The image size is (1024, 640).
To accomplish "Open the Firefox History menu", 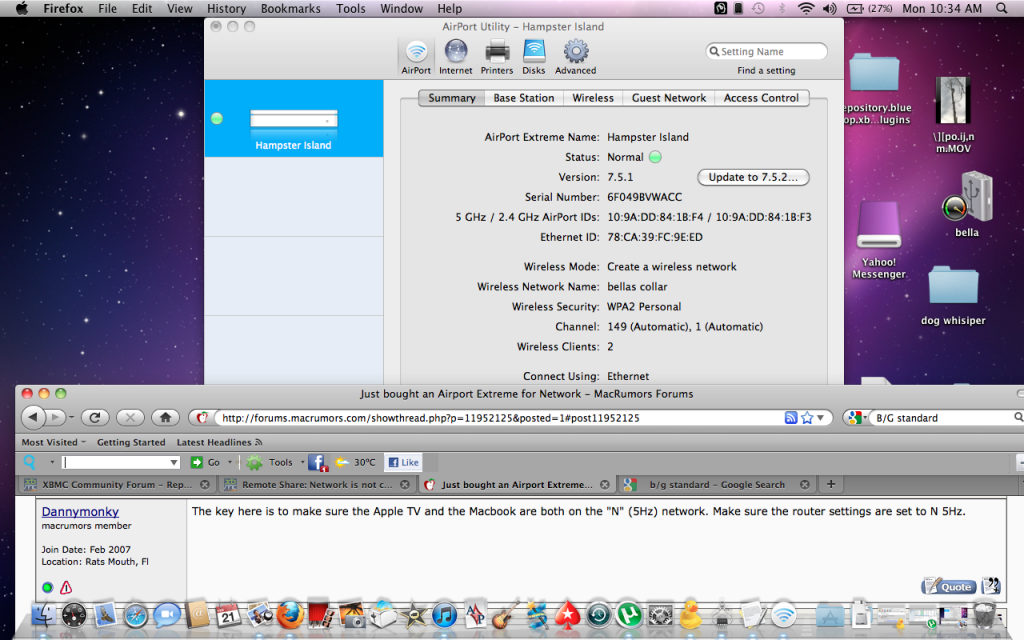I will coord(226,8).
